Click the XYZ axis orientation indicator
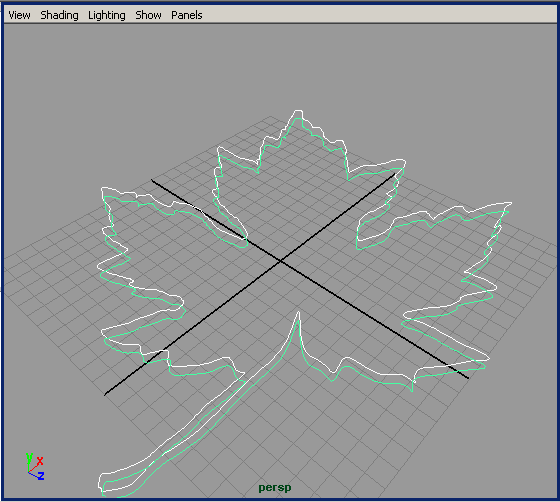Image resolution: width=560 pixels, height=502 pixels. coord(35,467)
